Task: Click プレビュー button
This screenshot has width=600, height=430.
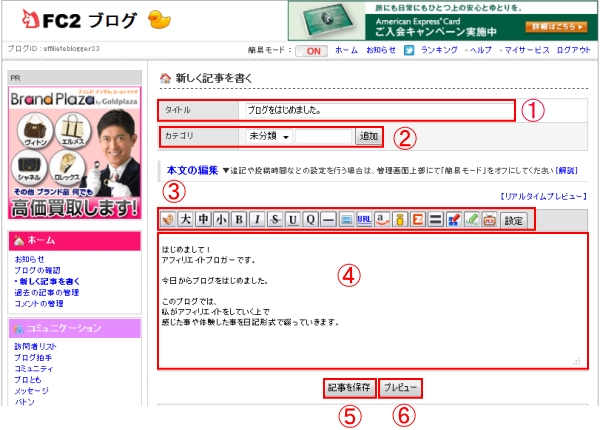Action: (x=400, y=388)
